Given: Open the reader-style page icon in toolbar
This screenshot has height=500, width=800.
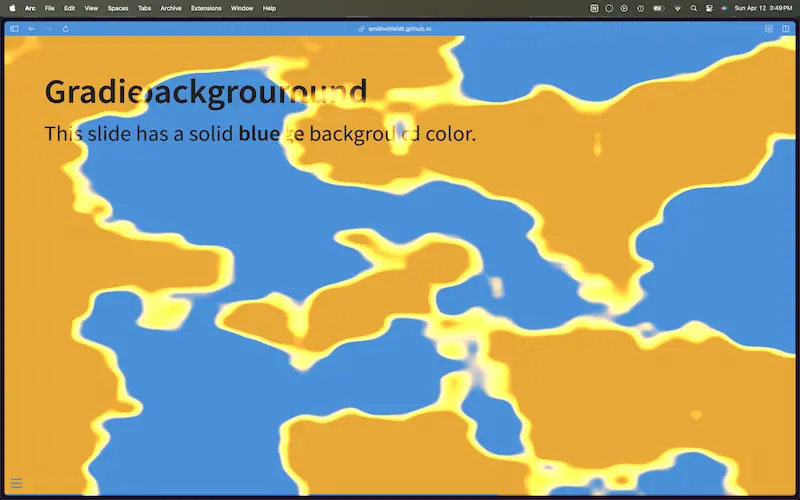Looking at the screenshot, I should [769, 29].
